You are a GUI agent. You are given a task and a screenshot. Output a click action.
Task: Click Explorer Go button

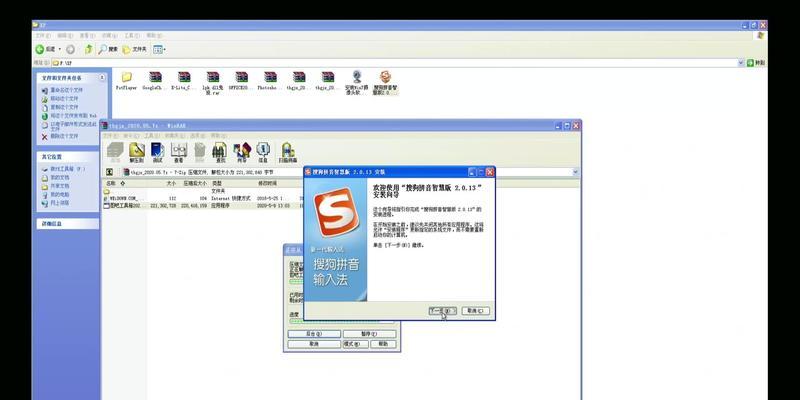[756, 63]
